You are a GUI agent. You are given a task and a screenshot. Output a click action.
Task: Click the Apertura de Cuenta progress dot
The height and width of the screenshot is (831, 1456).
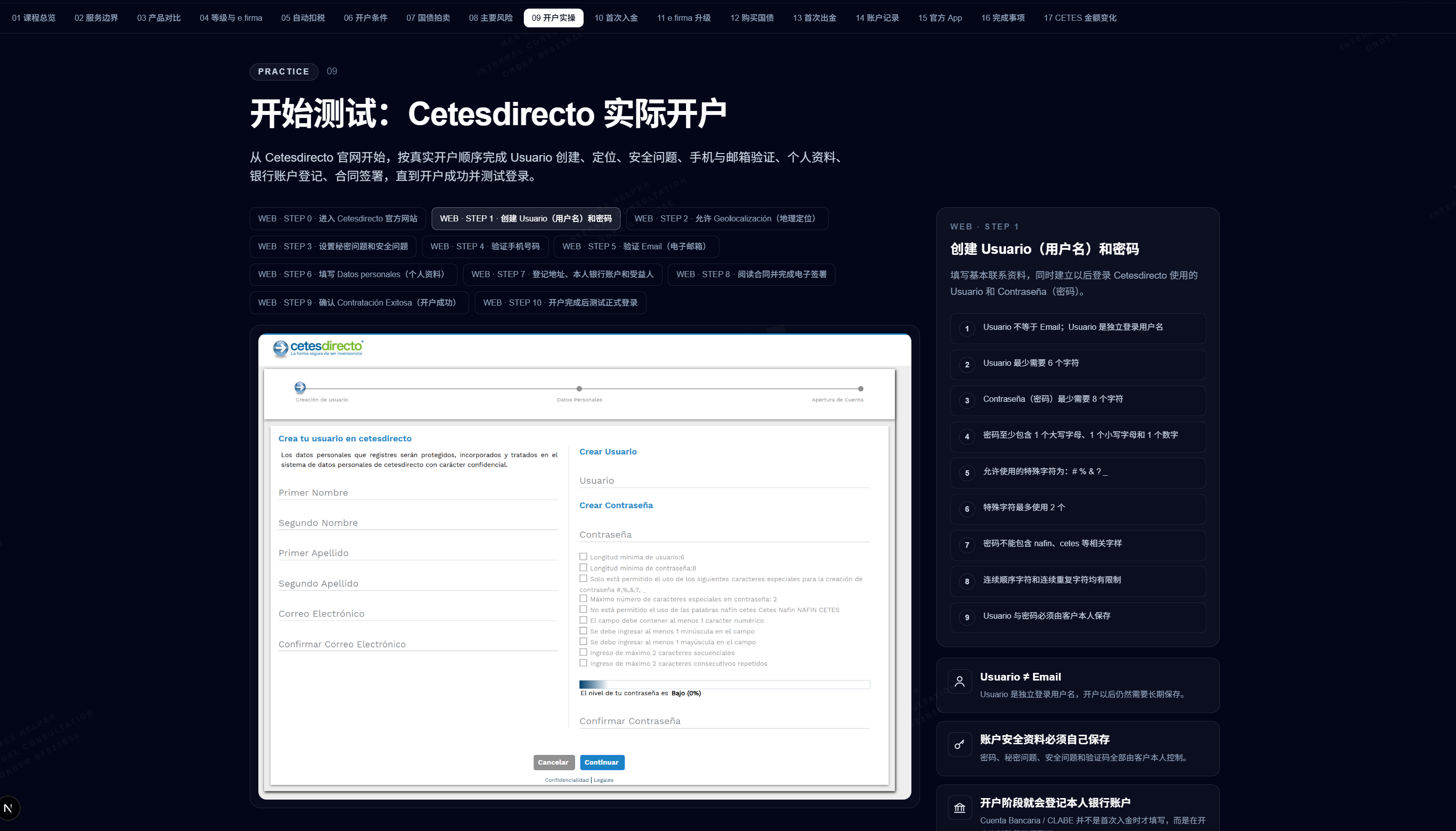pos(861,389)
